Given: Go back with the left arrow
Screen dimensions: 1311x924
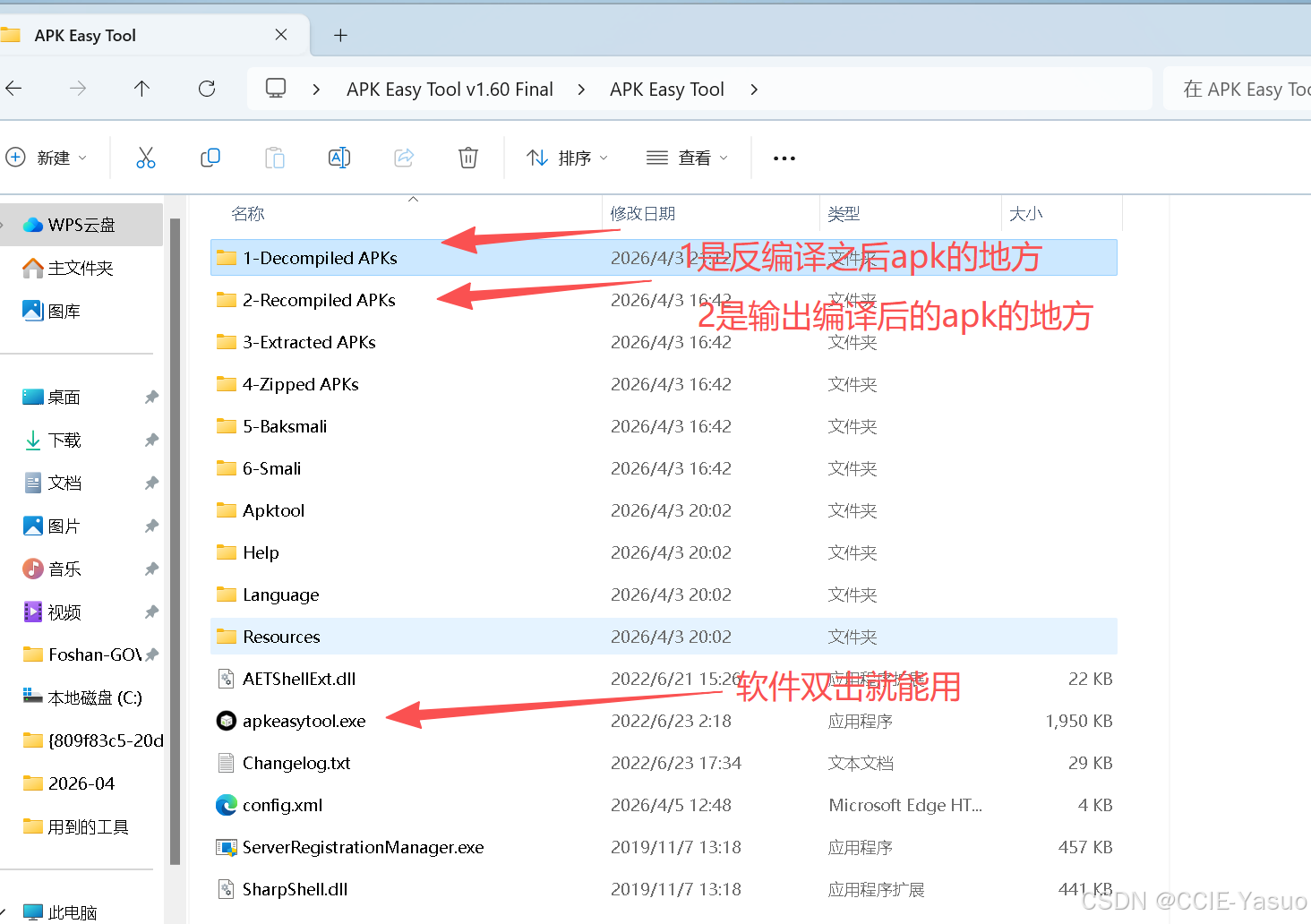Looking at the screenshot, I should pos(13,88).
